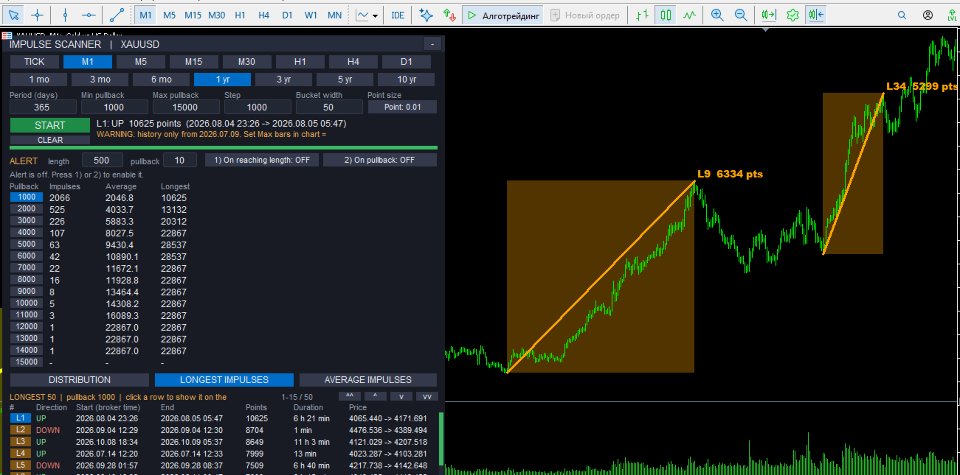Zoom in on the chart
Screen dimensions: 960x475
(x=717, y=15)
